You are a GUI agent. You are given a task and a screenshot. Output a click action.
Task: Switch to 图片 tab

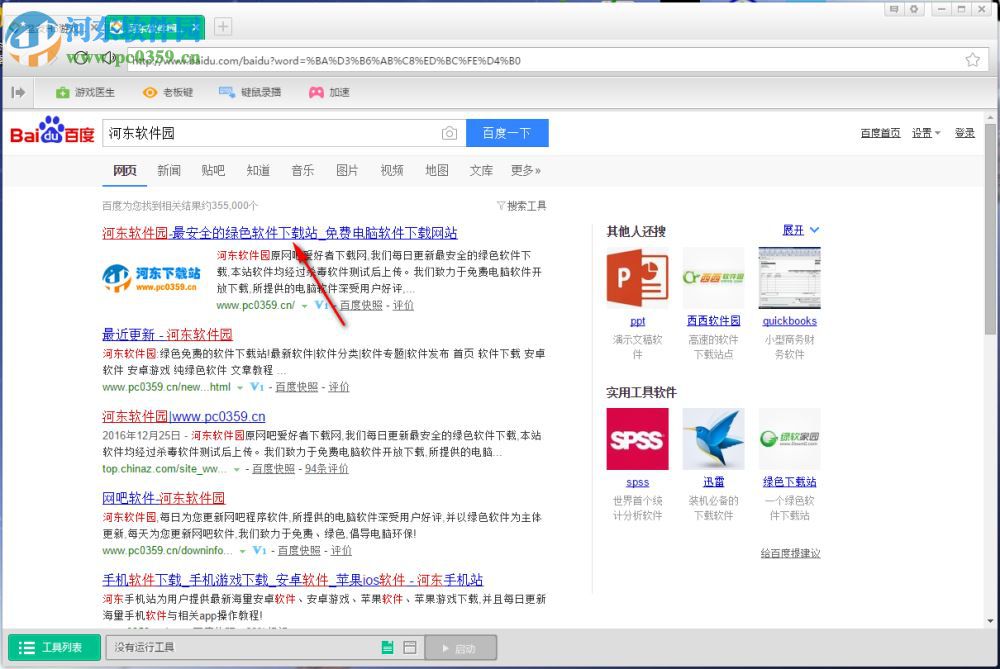347,170
